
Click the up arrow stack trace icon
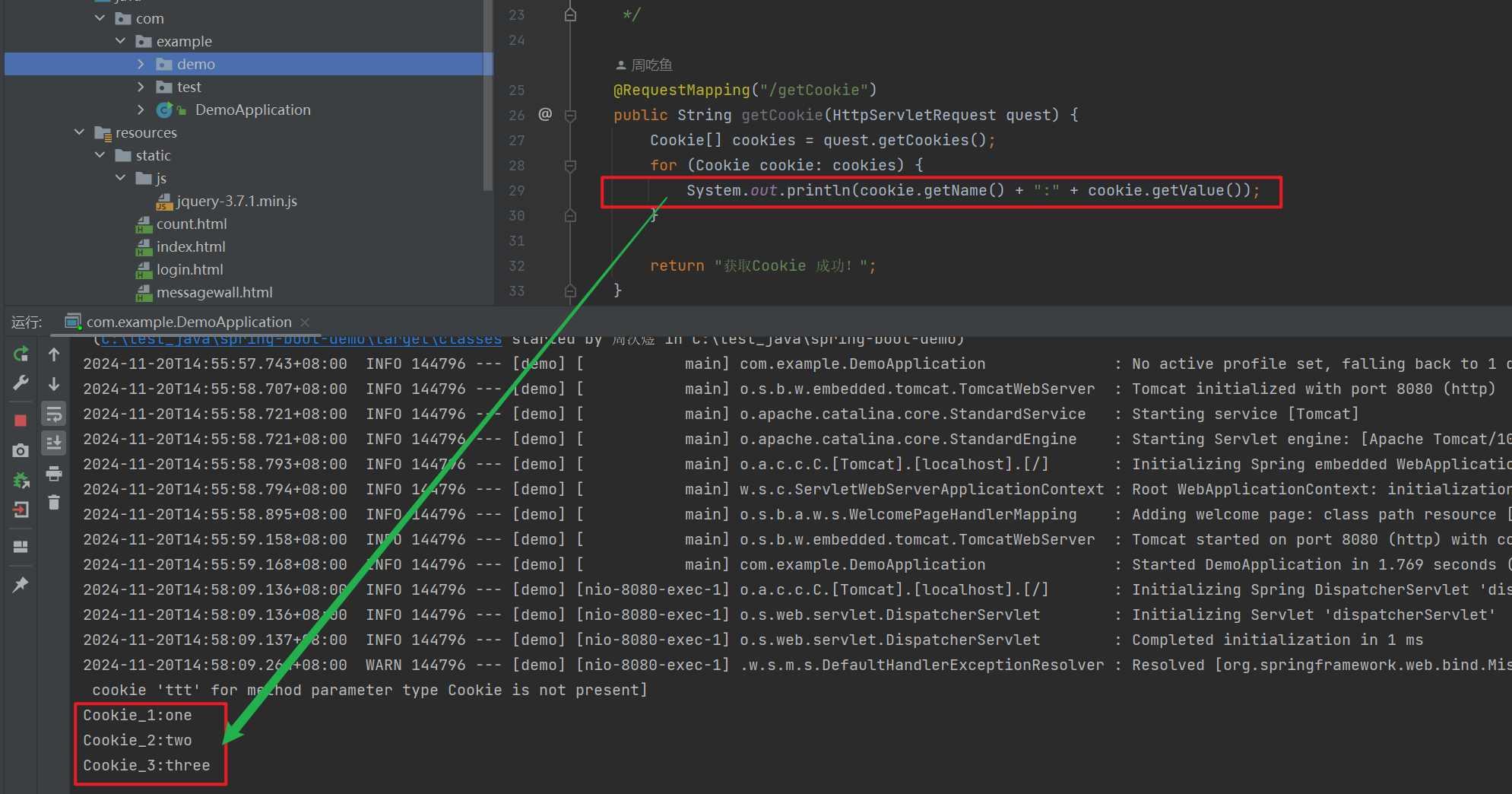[x=54, y=354]
